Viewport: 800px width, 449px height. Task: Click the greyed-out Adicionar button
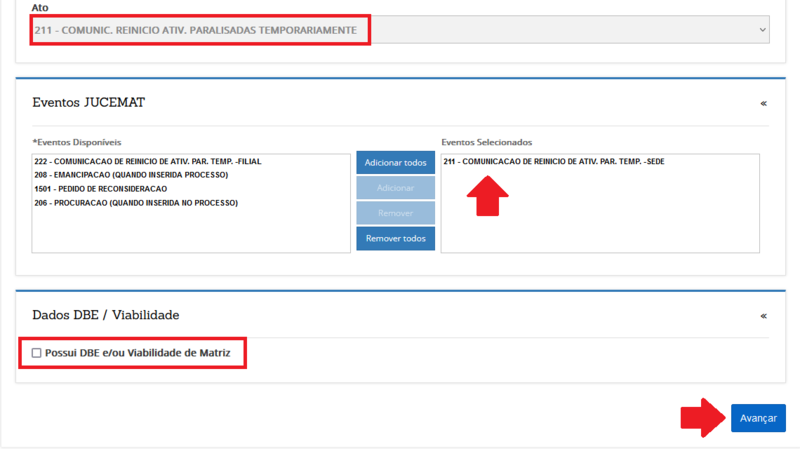[395, 188]
